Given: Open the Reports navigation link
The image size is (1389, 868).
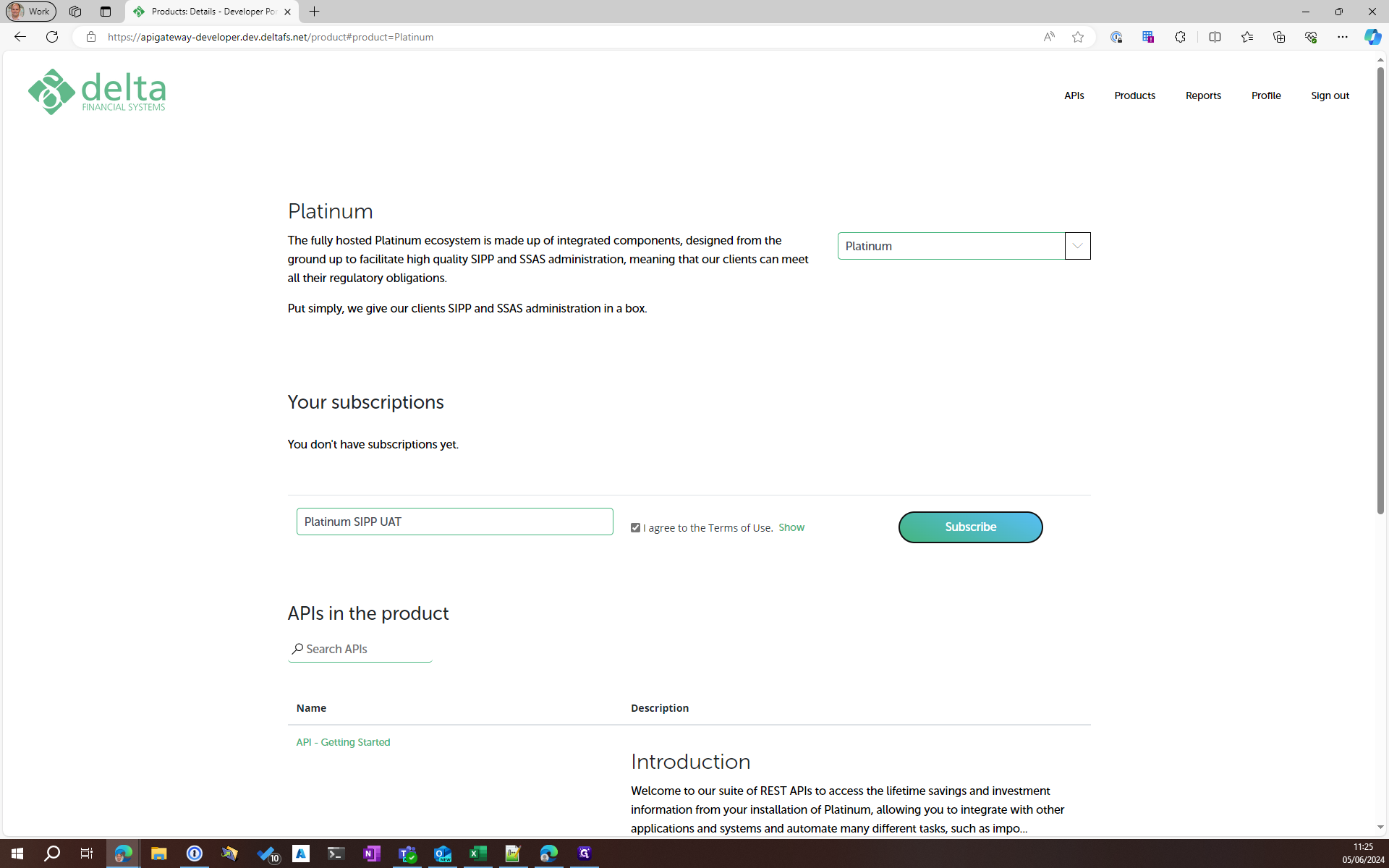Looking at the screenshot, I should click(1203, 95).
